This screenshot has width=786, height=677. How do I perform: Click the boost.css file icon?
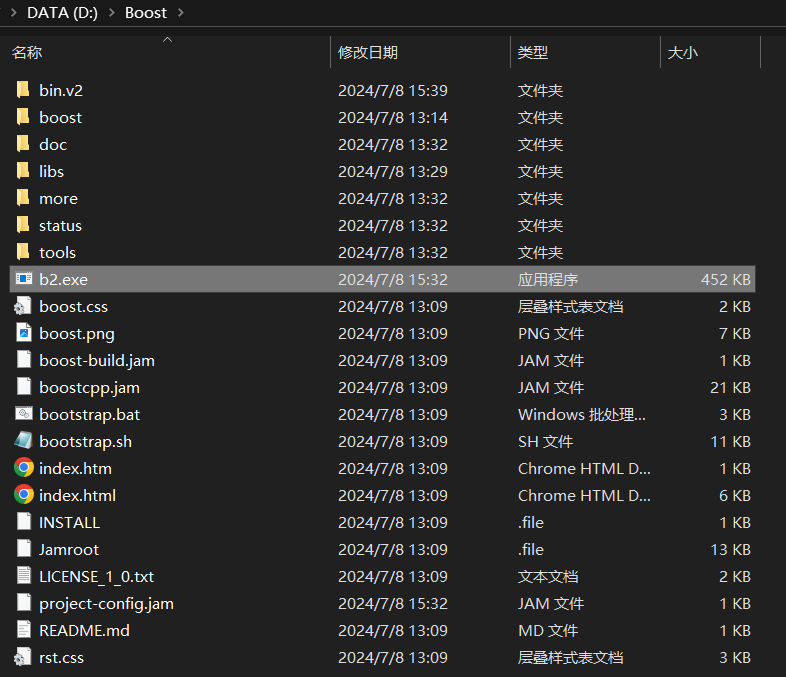click(23, 306)
